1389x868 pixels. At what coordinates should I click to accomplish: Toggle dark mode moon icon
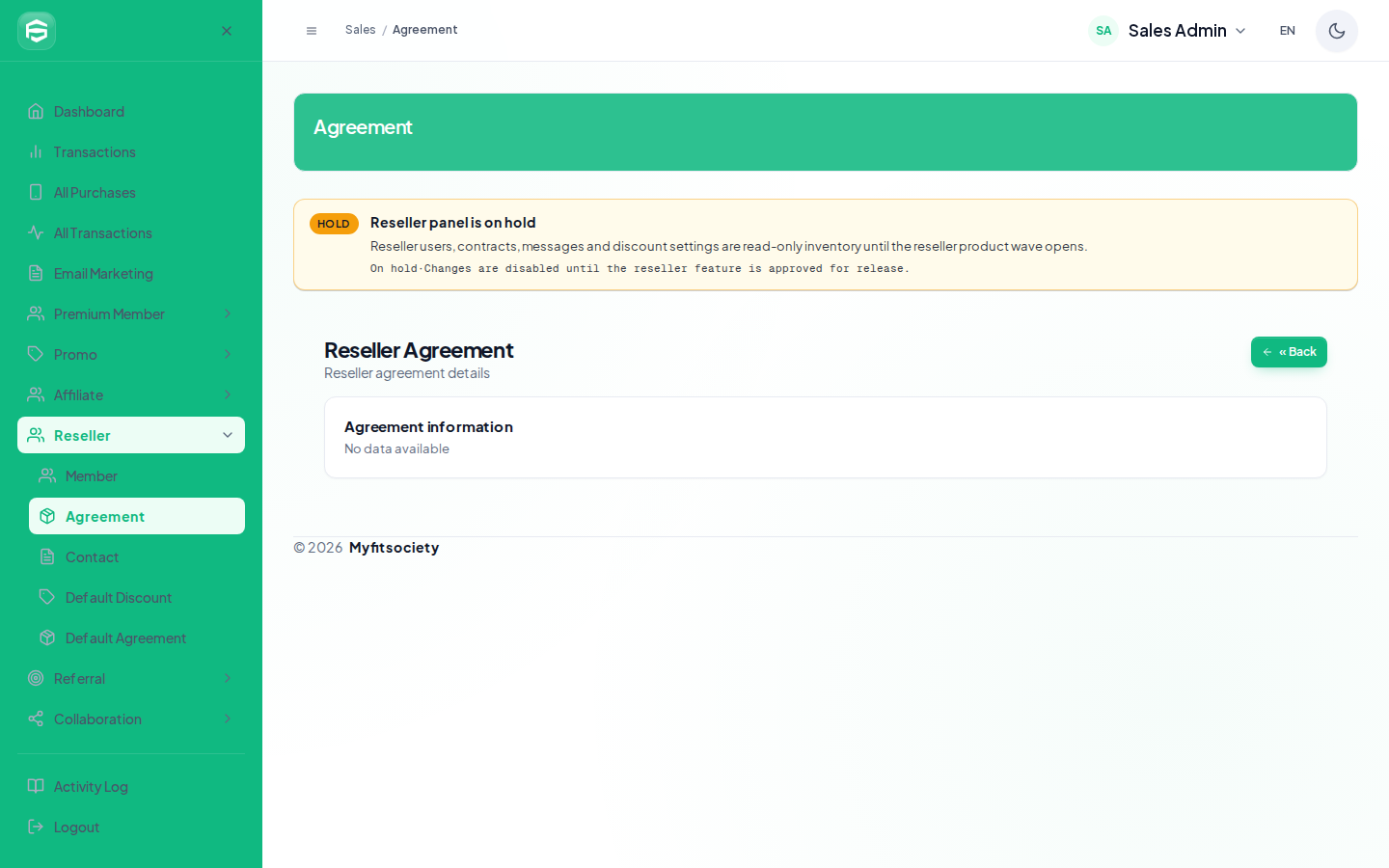coord(1337,31)
